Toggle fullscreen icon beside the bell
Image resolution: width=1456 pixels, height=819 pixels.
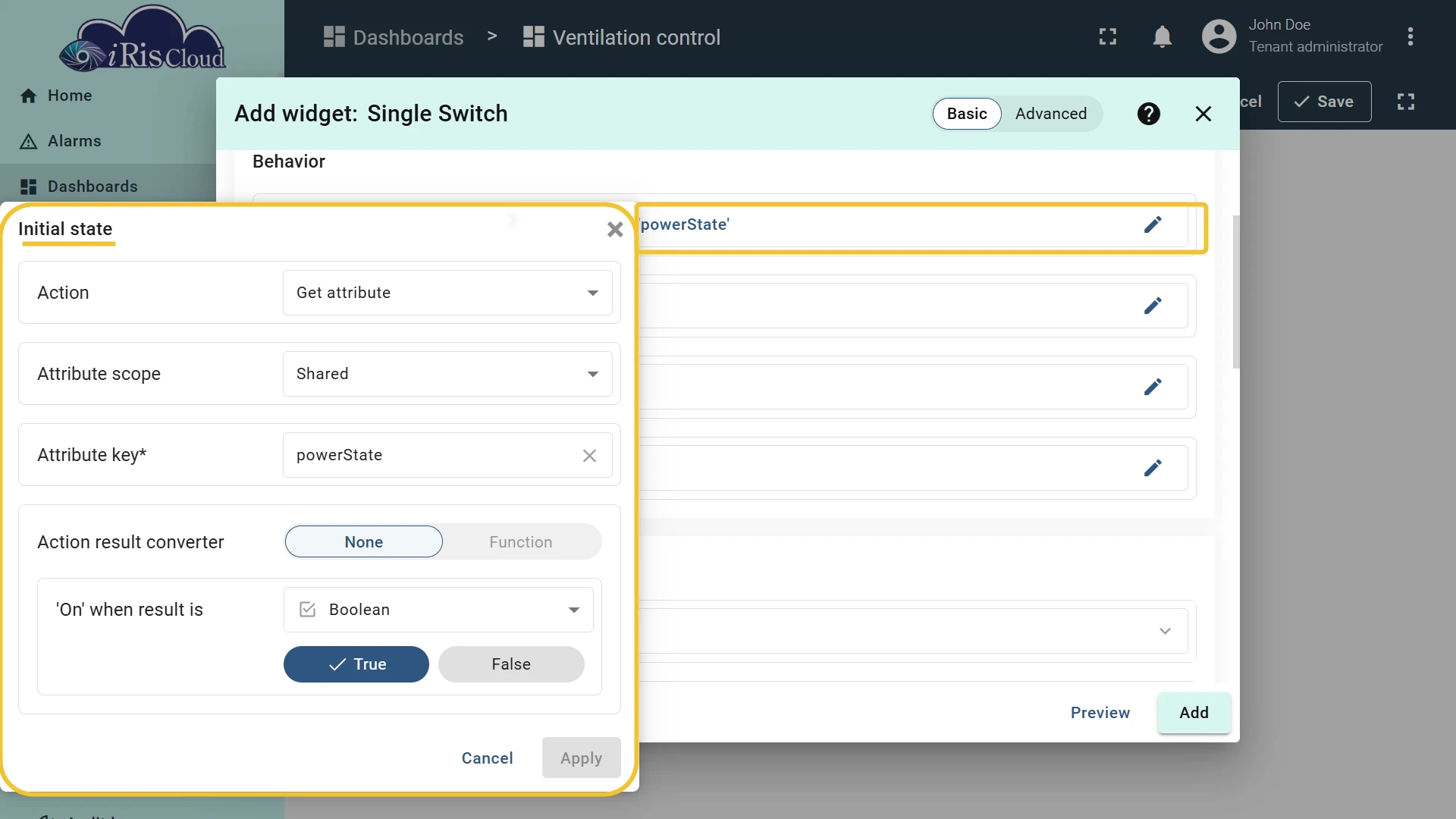pos(1107,36)
